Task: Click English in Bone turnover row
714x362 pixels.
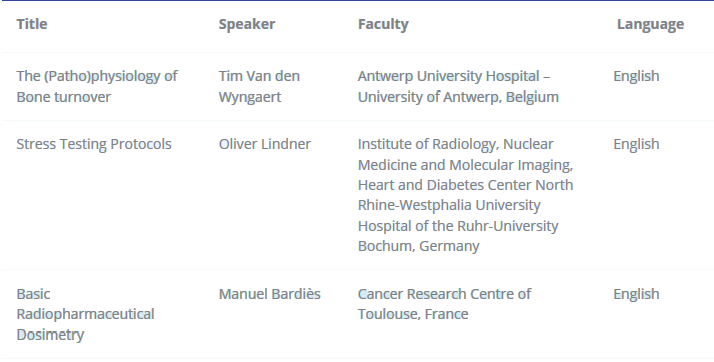Action: pos(636,76)
